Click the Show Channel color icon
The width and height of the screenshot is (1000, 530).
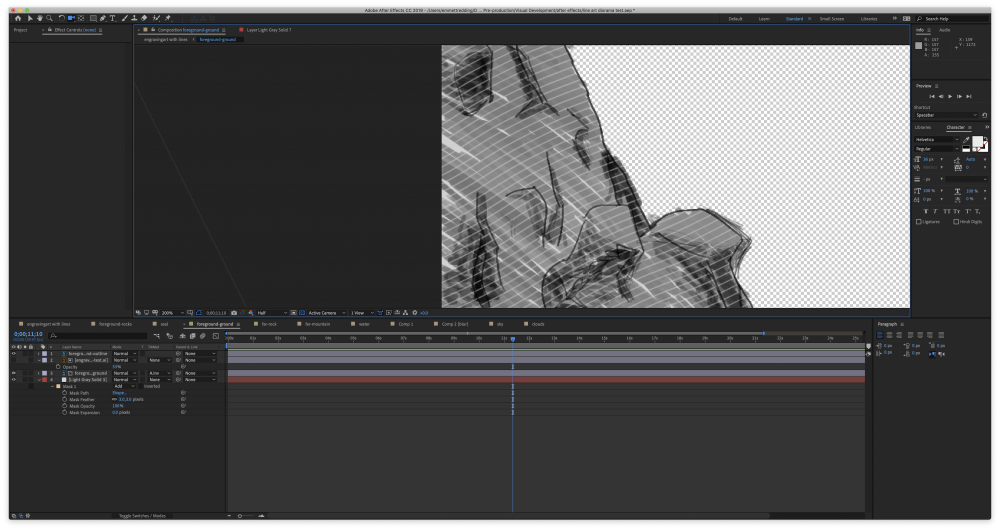tap(251, 313)
